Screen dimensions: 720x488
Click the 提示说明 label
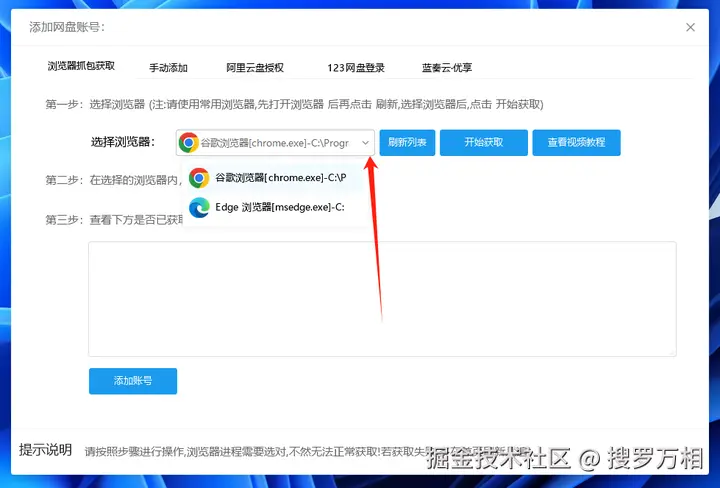click(45, 450)
